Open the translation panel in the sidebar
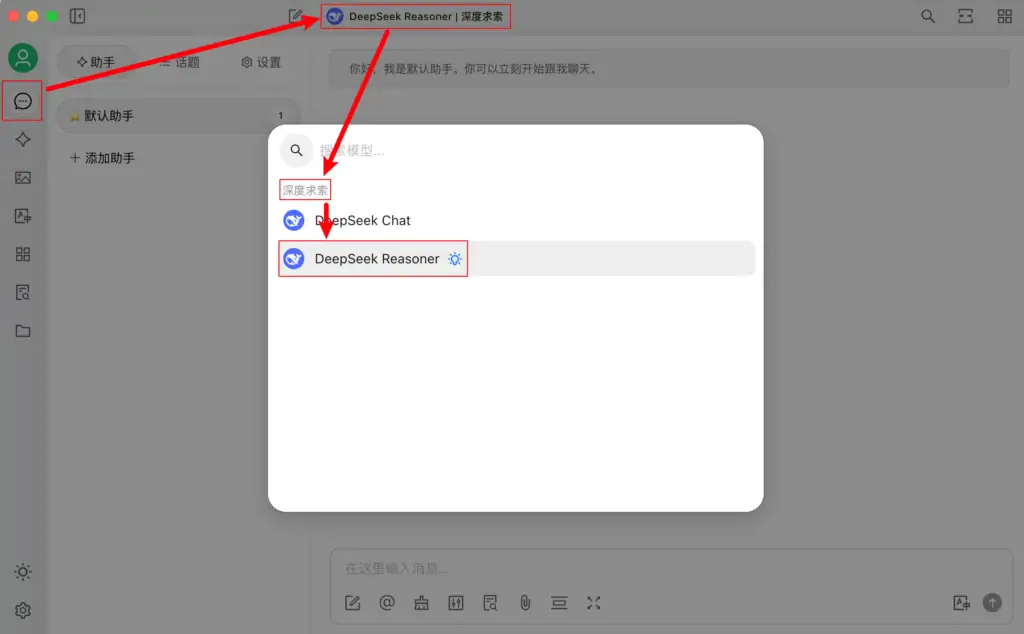1024x634 pixels. coord(22,216)
